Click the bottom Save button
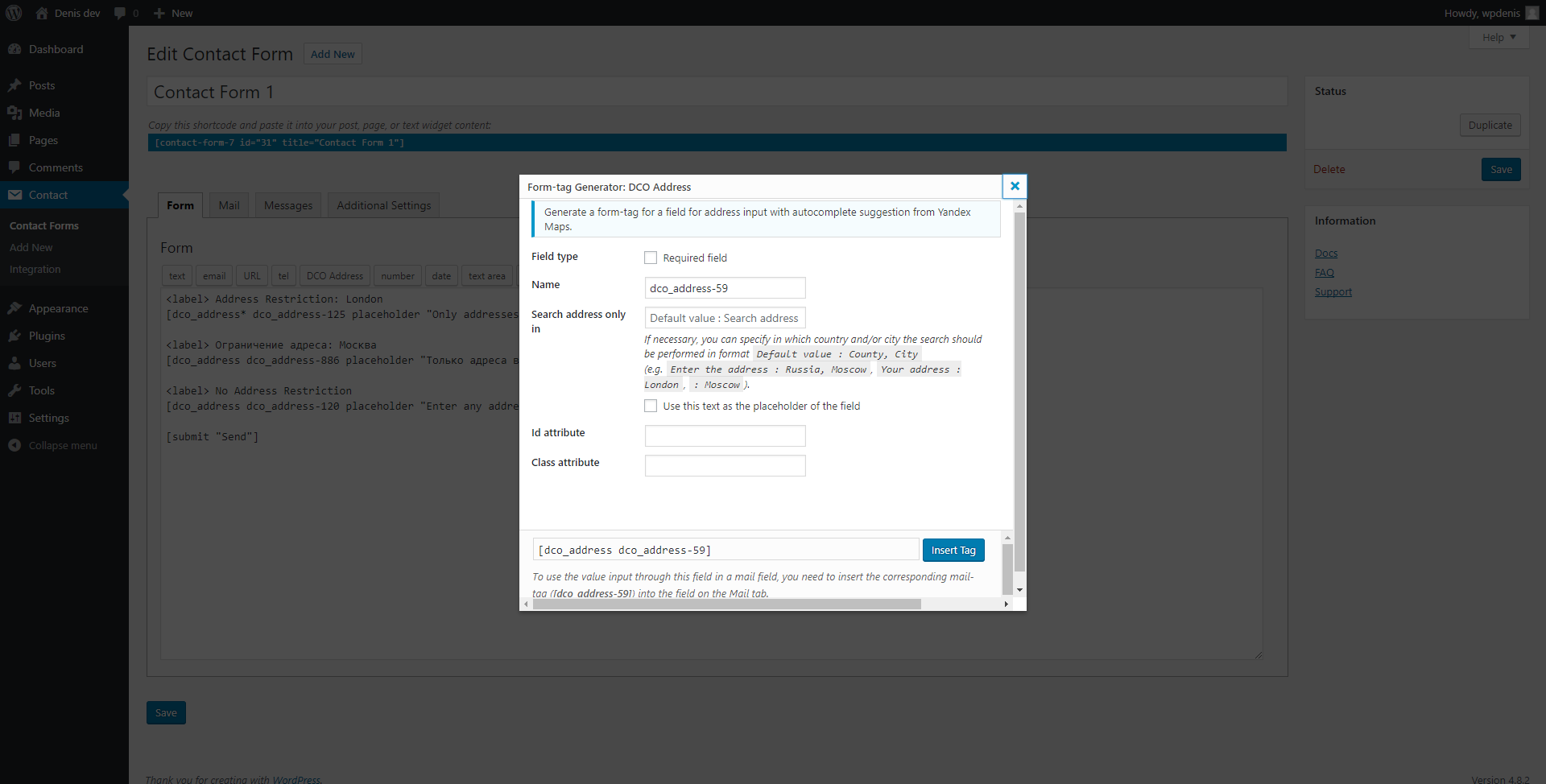The width and height of the screenshot is (1546, 784). (166, 712)
